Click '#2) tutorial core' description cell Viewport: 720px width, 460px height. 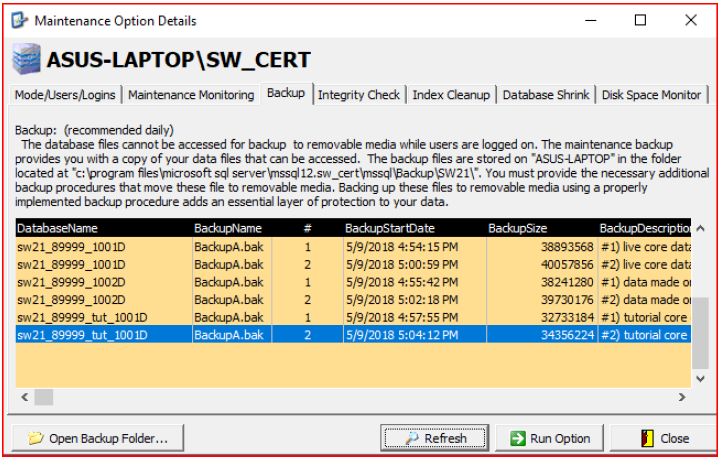(x=645, y=335)
